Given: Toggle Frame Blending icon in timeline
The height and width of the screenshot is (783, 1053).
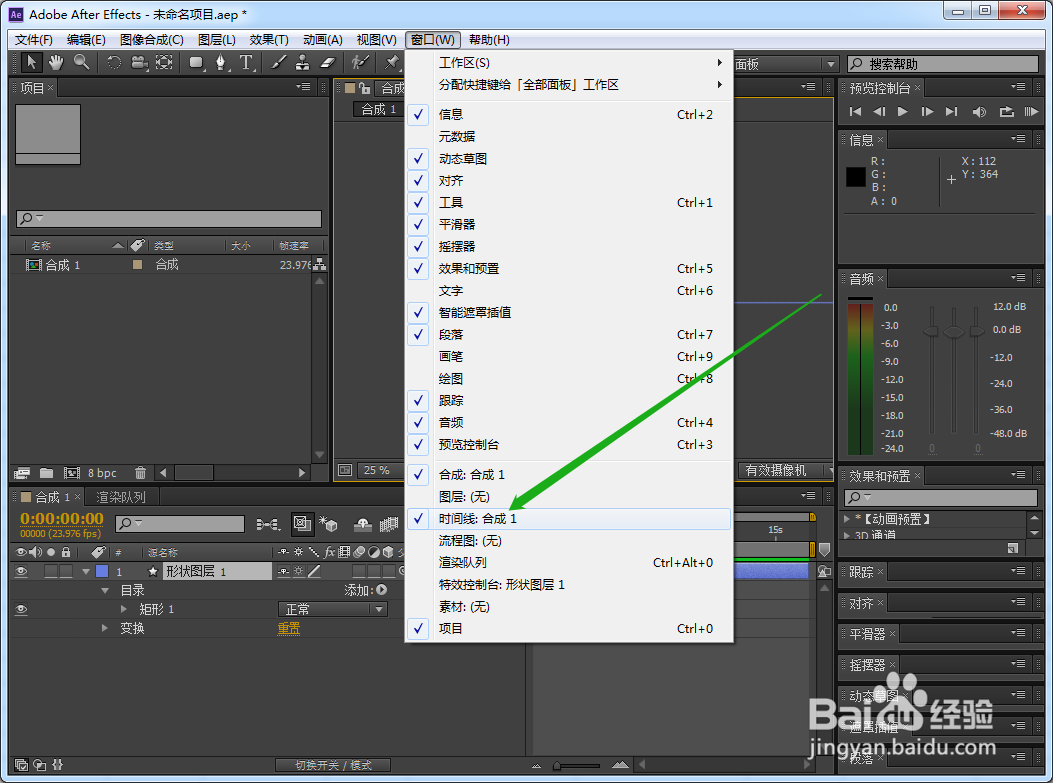Looking at the screenshot, I should [x=389, y=524].
